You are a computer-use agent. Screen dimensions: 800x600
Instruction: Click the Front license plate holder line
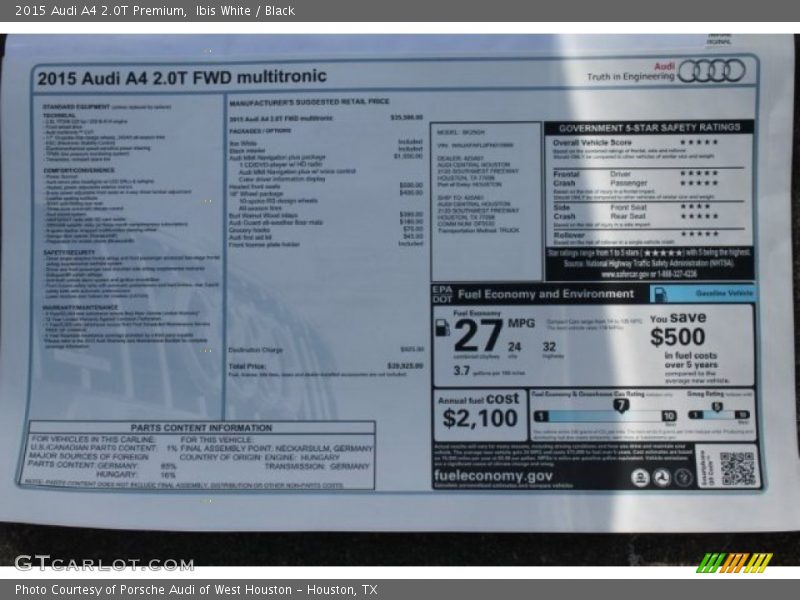[326, 244]
